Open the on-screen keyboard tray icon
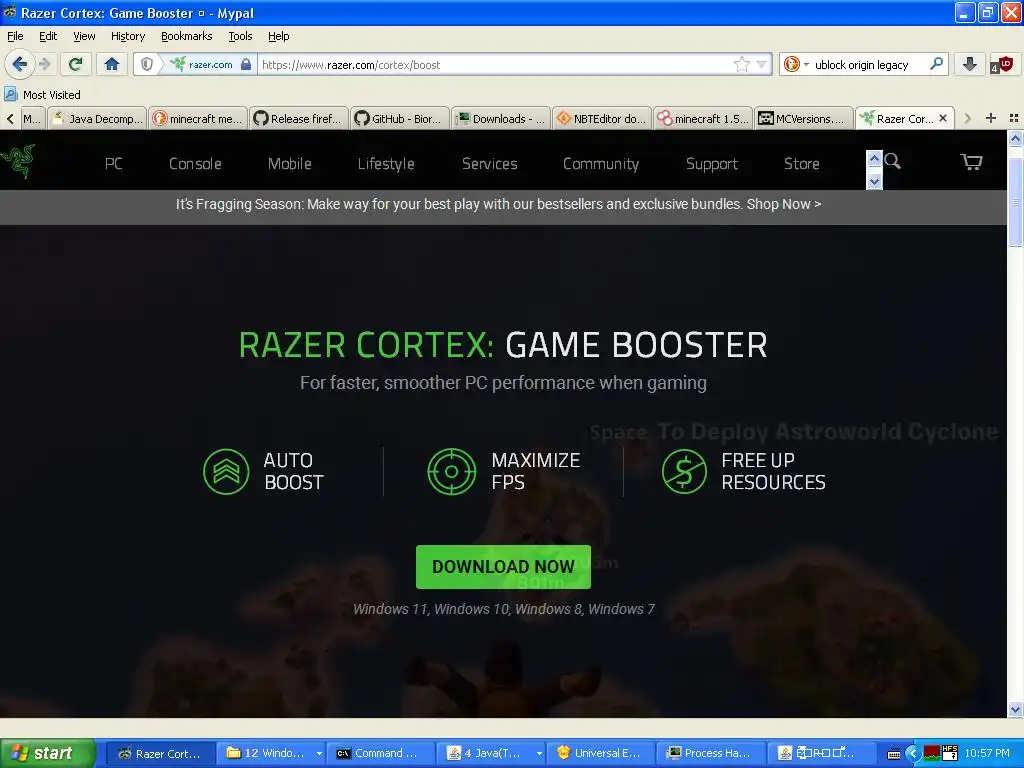This screenshot has height=768, width=1024. 894,754
